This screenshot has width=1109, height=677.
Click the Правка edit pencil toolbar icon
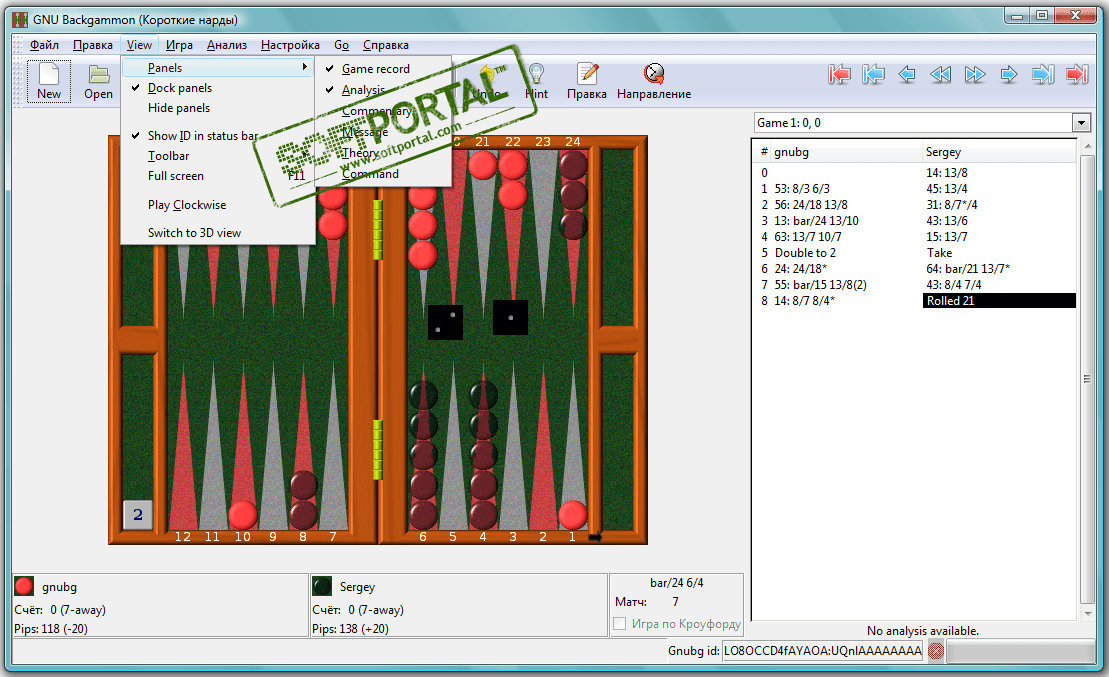point(586,81)
